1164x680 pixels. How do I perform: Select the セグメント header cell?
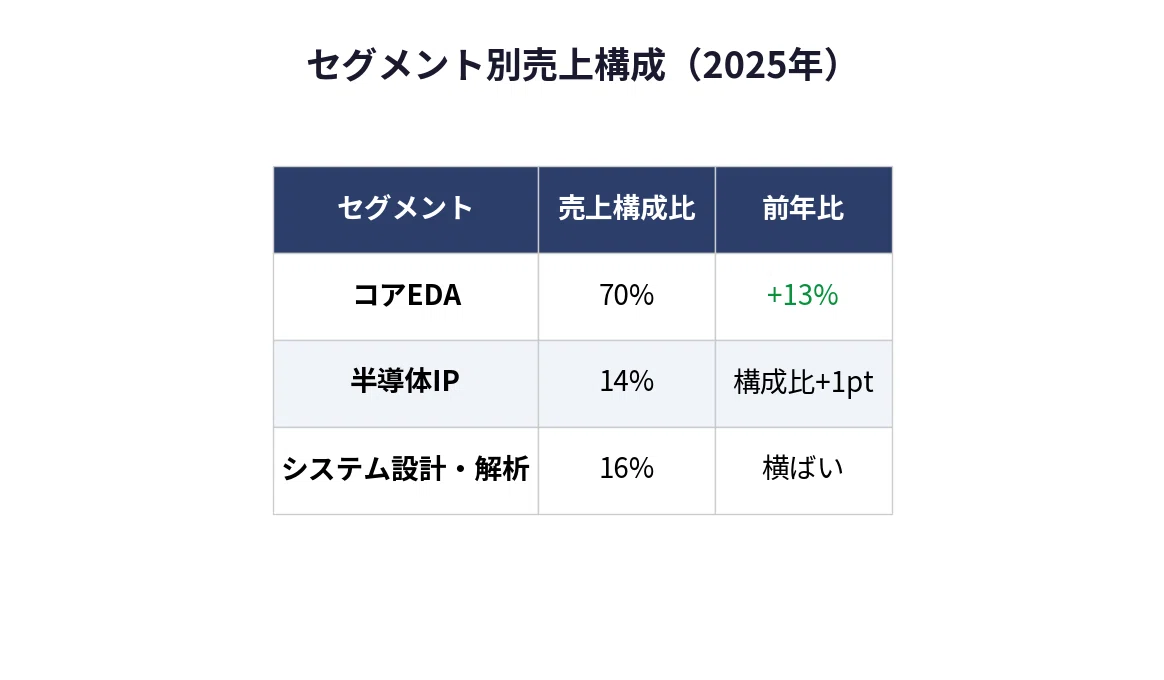coord(405,209)
